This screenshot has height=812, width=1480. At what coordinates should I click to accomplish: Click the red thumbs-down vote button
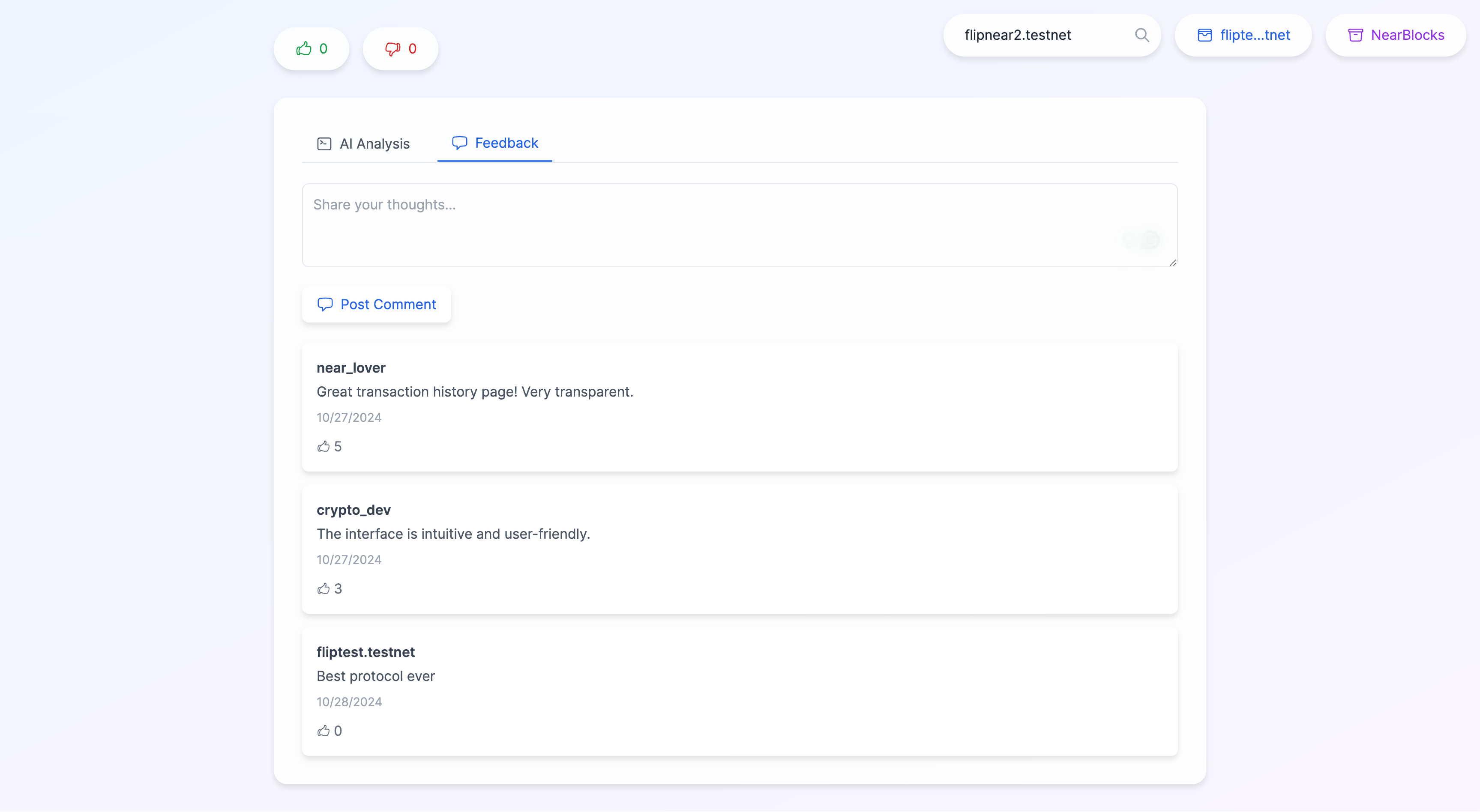click(x=400, y=49)
